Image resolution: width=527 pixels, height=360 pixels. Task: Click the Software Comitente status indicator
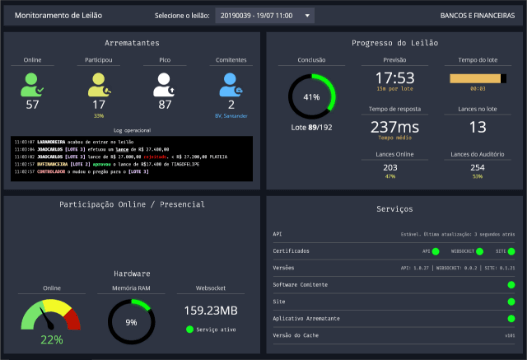[511, 285]
